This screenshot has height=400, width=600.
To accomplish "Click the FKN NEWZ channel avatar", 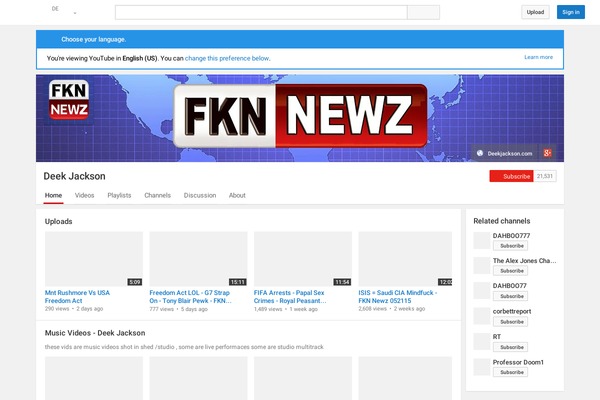I will [69, 100].
